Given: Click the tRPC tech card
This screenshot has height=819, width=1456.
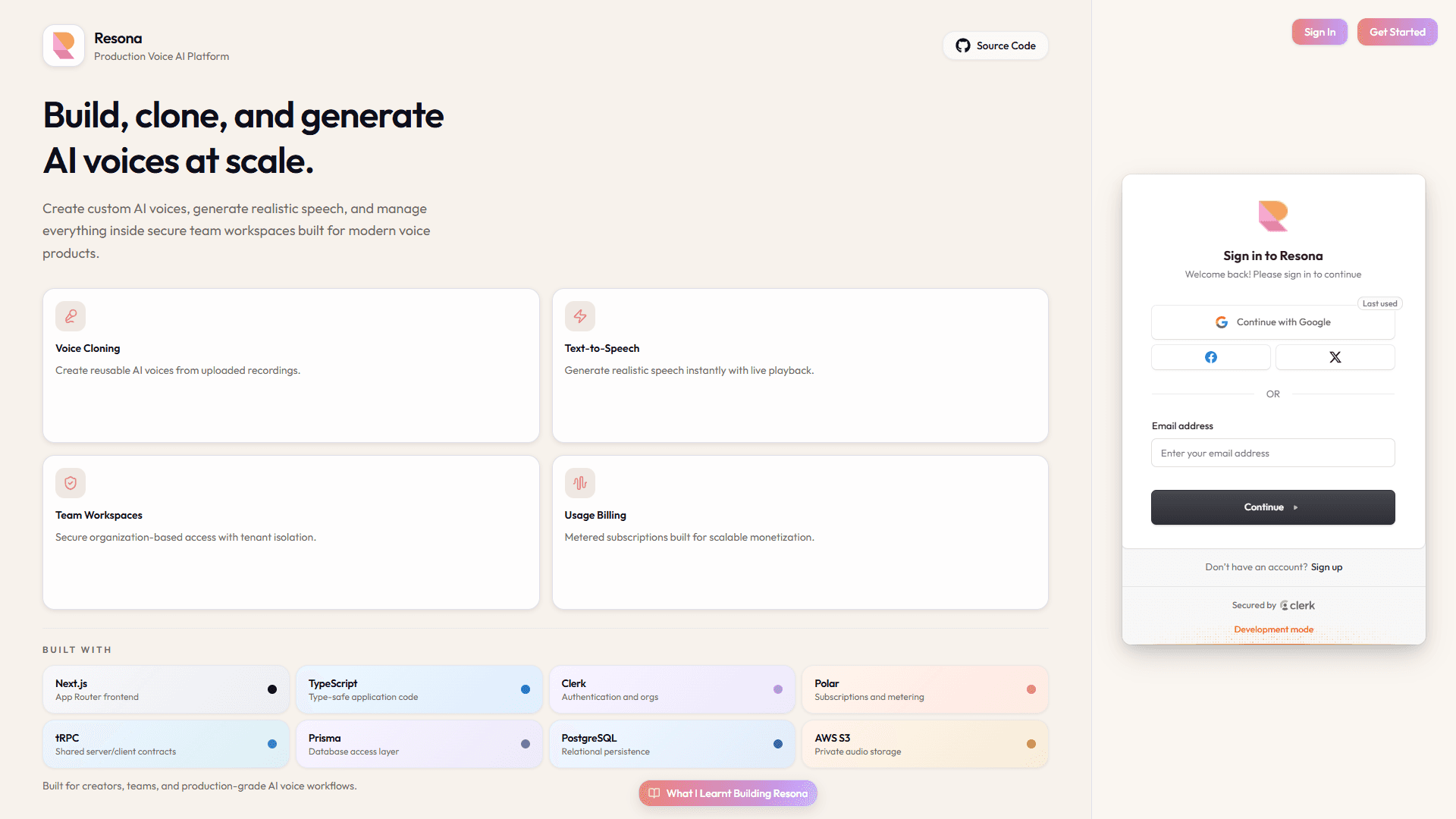Looking at the screenshot, I should coord(166,744).
